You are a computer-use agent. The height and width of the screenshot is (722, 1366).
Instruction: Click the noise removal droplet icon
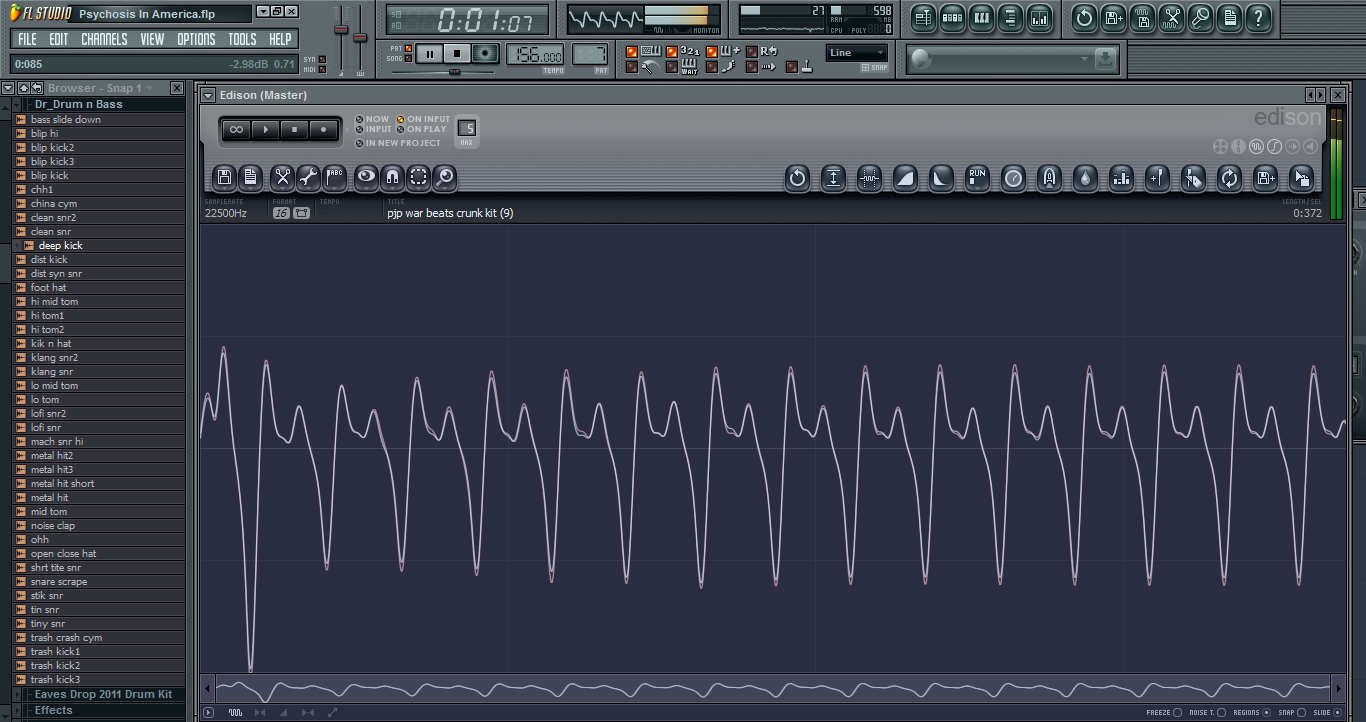coord(1084,178)
